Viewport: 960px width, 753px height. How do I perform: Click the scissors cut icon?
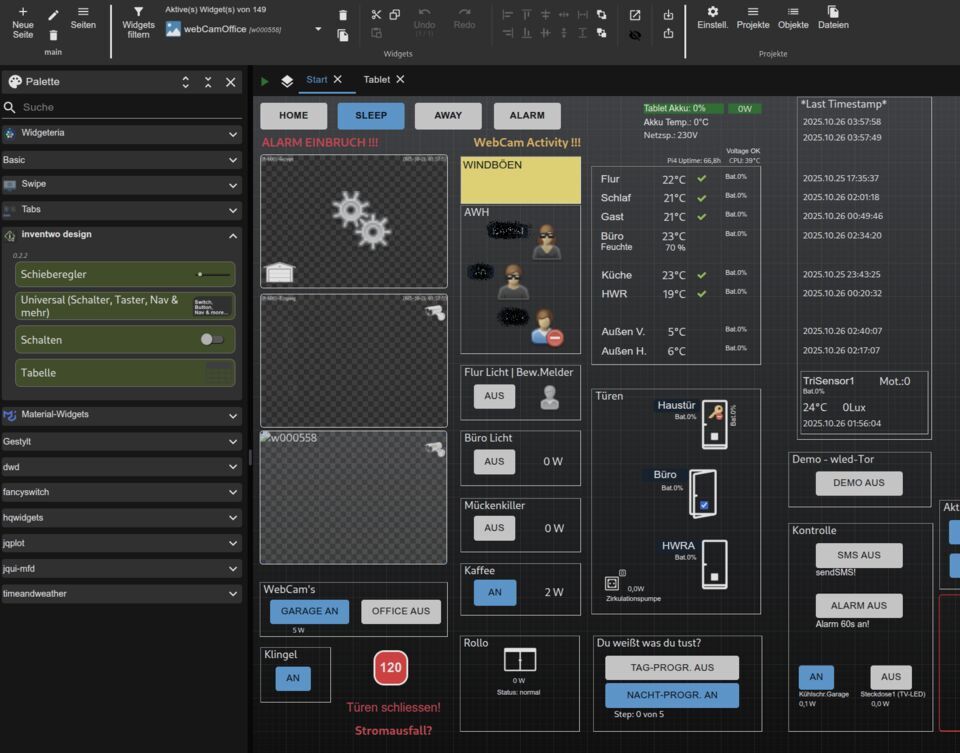click(x=376, y=14)
